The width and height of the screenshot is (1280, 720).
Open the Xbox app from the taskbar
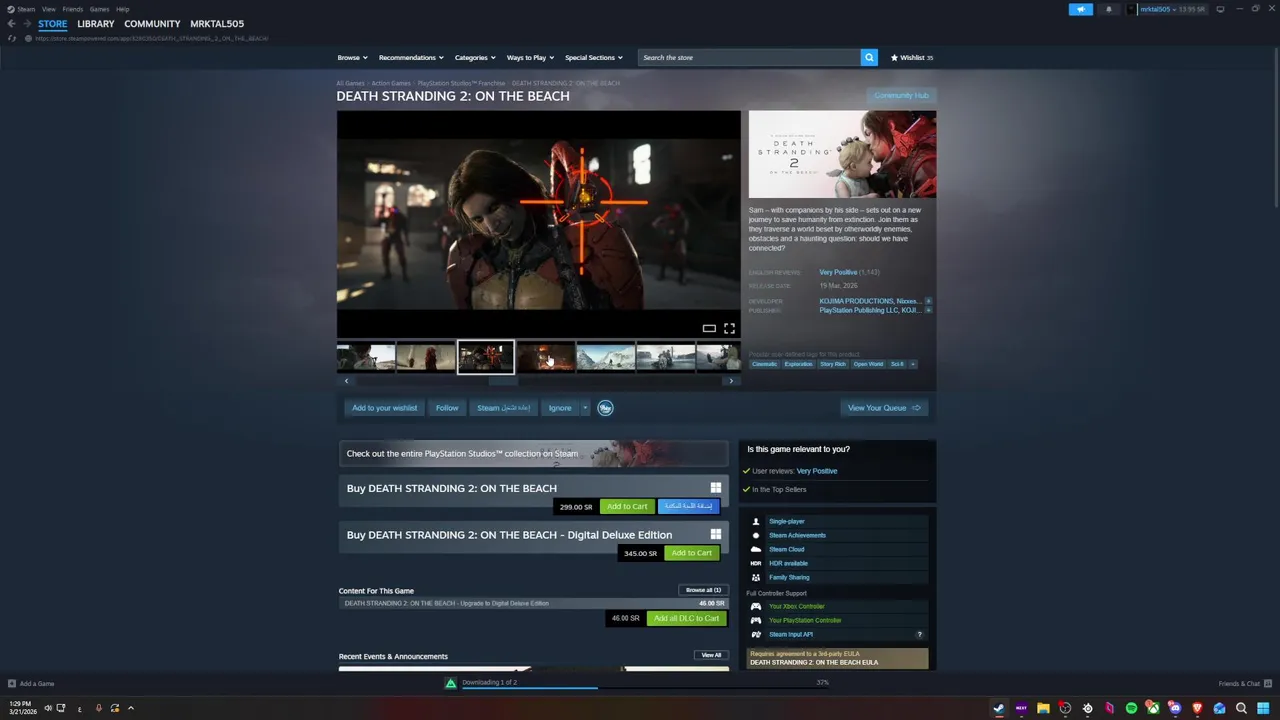(x=1153, y=708)
